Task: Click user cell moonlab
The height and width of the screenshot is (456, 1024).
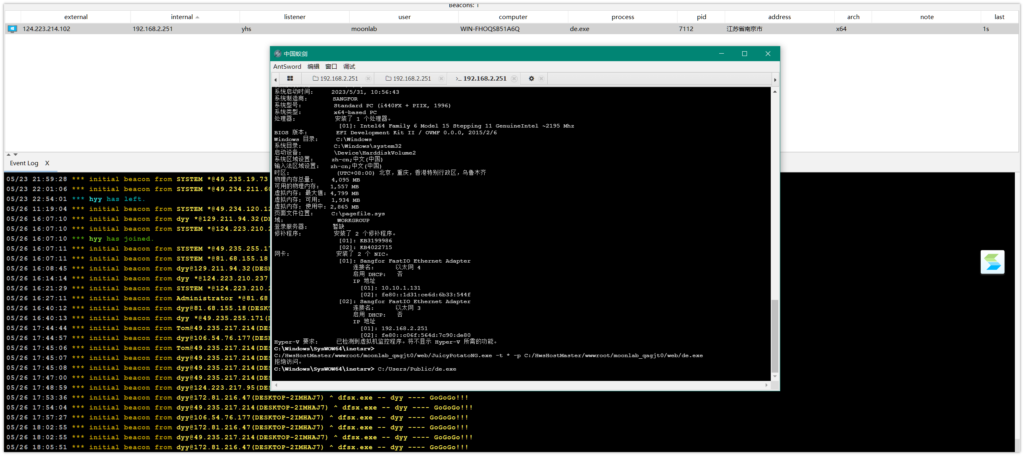Action: click(x=364, y=29)
